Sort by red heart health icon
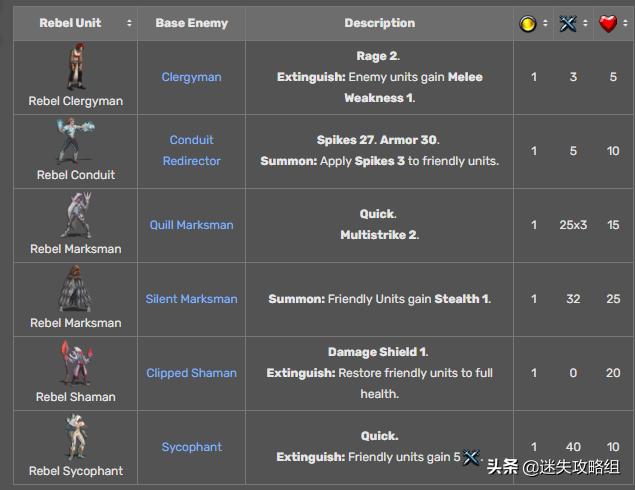Screen dimensions: 635x490 tap(608, 23)
